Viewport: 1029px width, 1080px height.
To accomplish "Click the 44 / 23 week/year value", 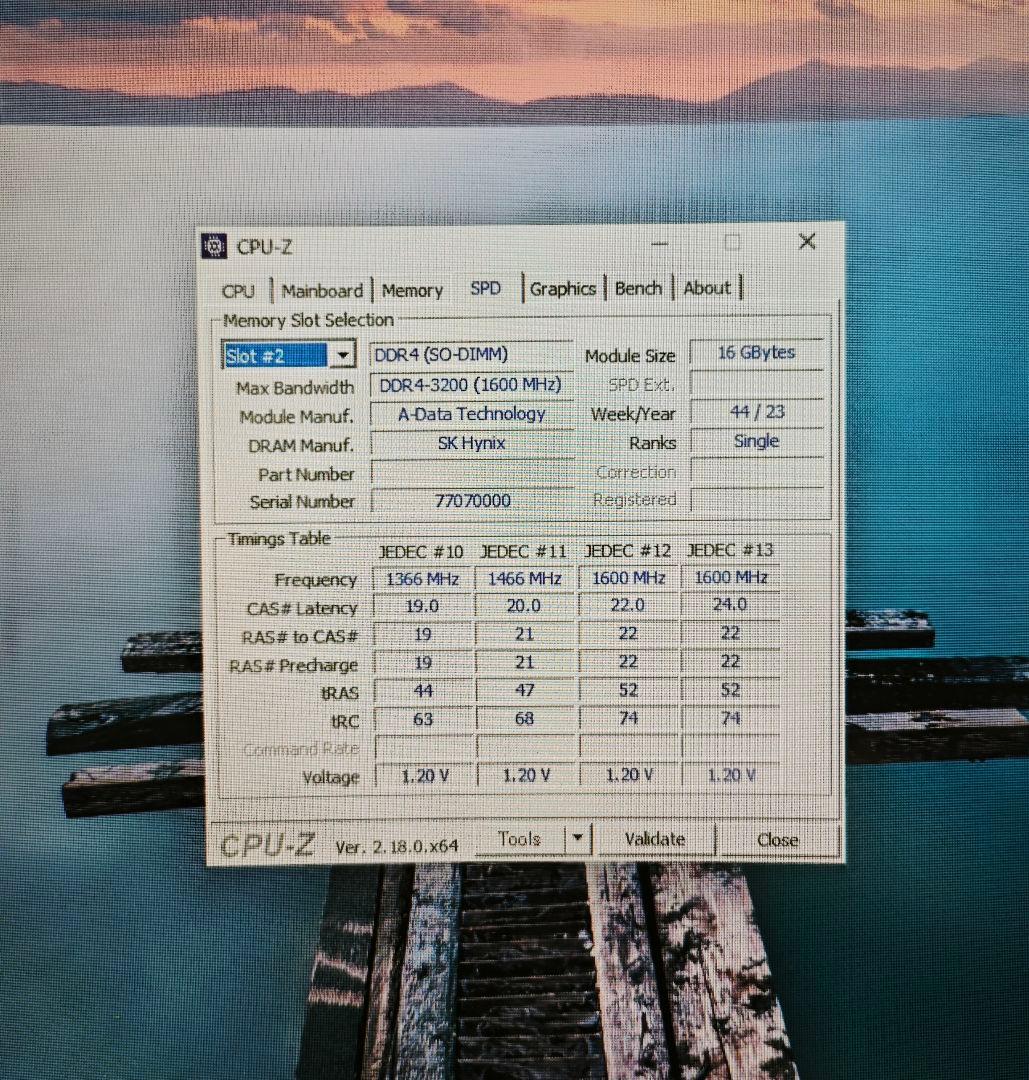I will point(756,412).
